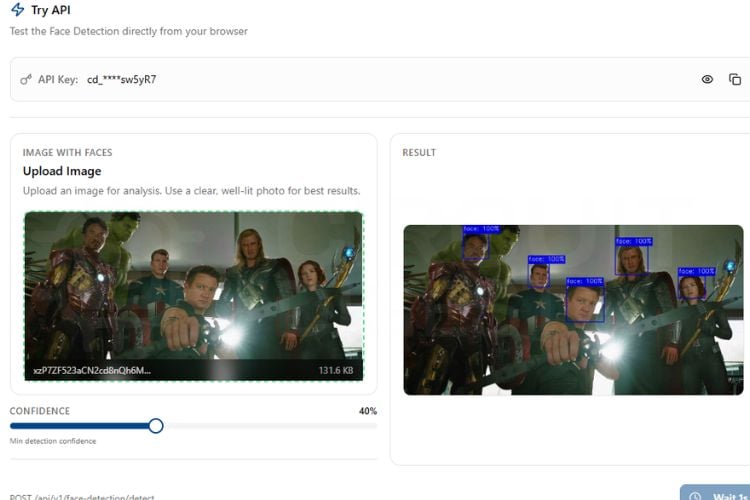750x500 pixels.
Task: Click the Upload Image heading
Action: coord(62,171)
